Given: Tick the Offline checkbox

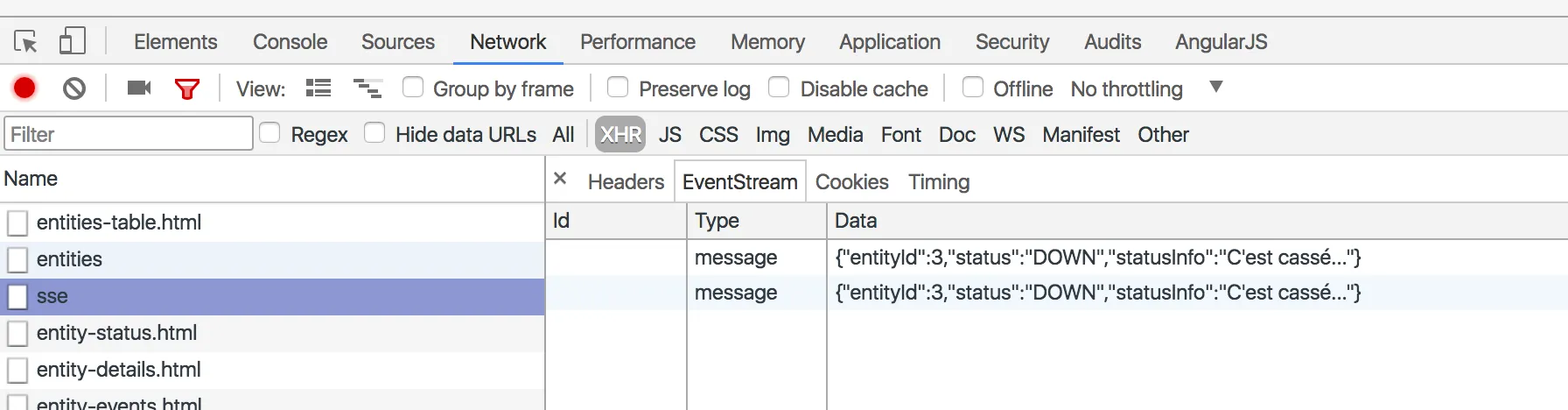Looking at the screenshot, I should click(972, 88).
